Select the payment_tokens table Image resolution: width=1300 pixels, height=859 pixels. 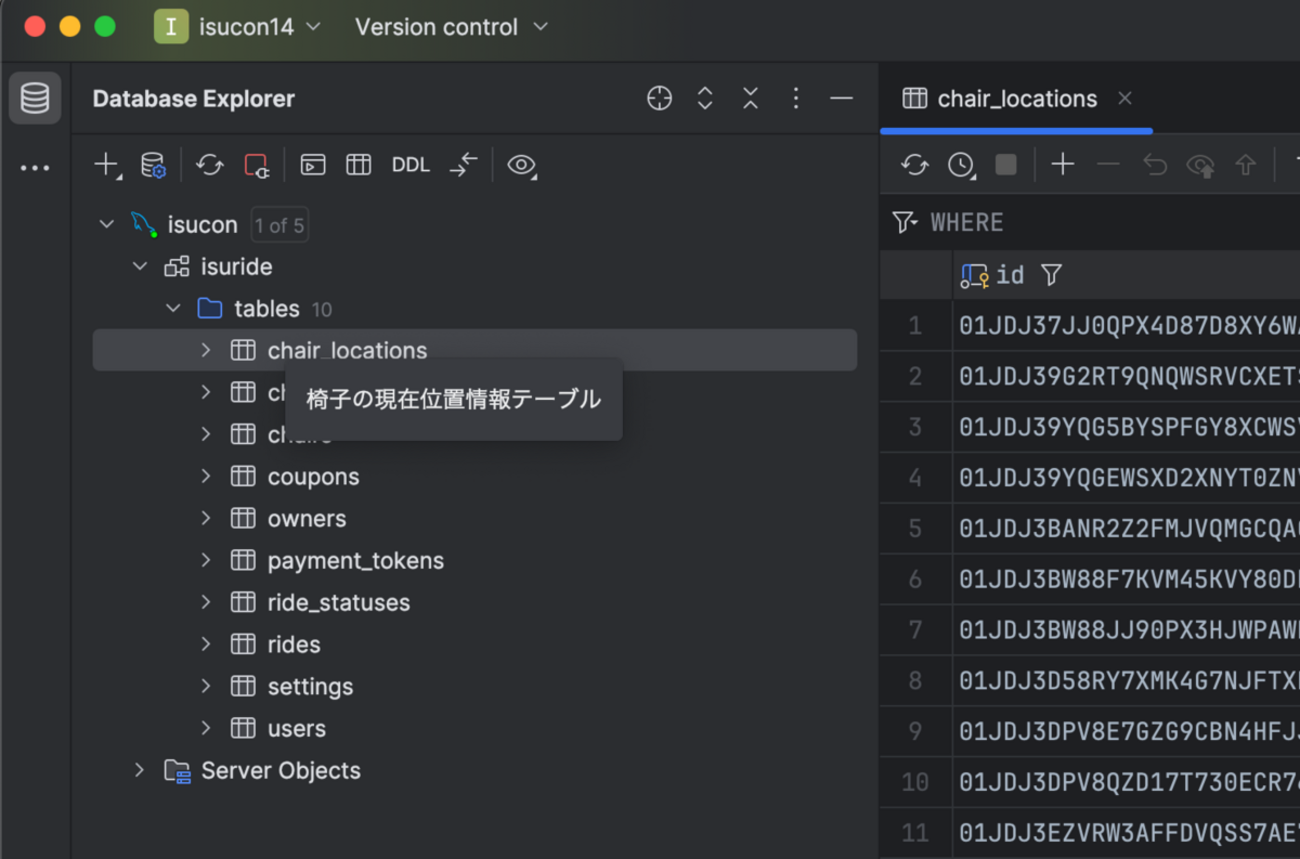pyautogui.click(x=355, y=561)
